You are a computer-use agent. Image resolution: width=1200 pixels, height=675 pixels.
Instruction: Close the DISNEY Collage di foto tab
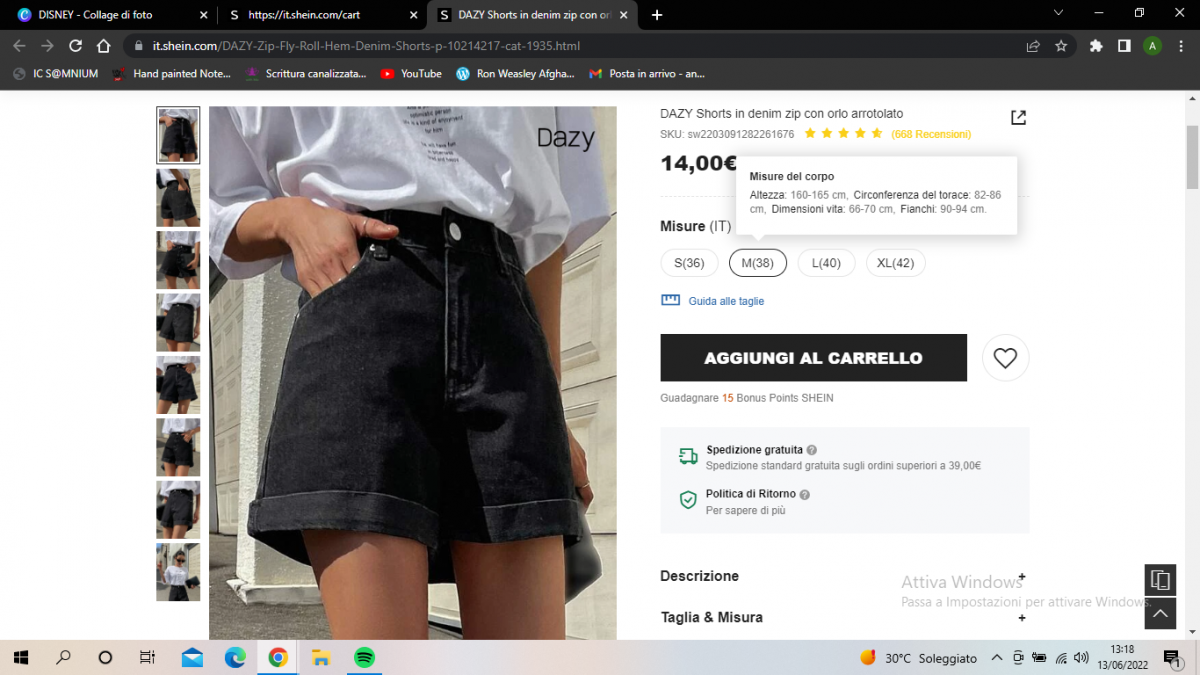pos(203,15)
